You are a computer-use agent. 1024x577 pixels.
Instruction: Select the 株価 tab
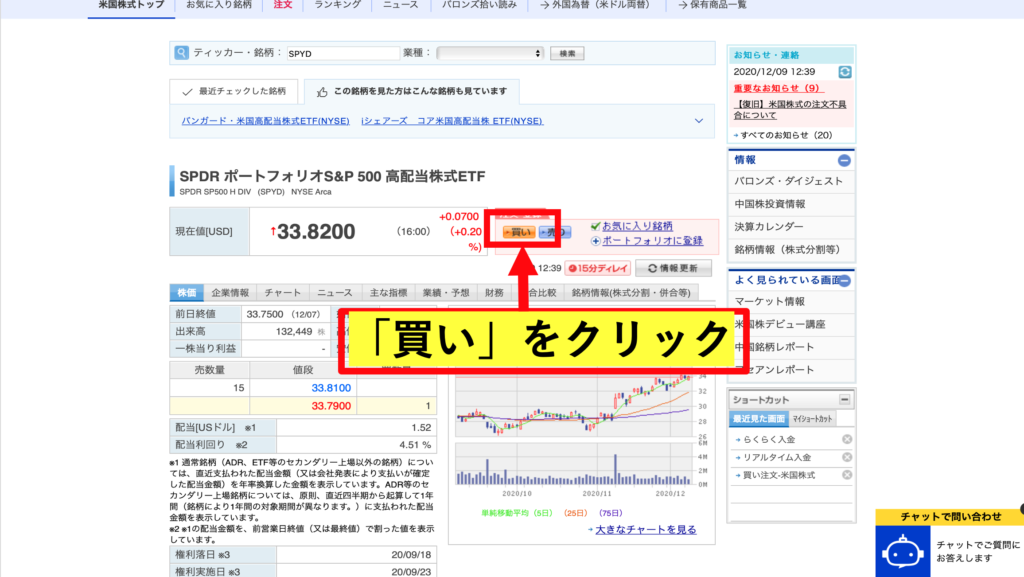(187, 292)
